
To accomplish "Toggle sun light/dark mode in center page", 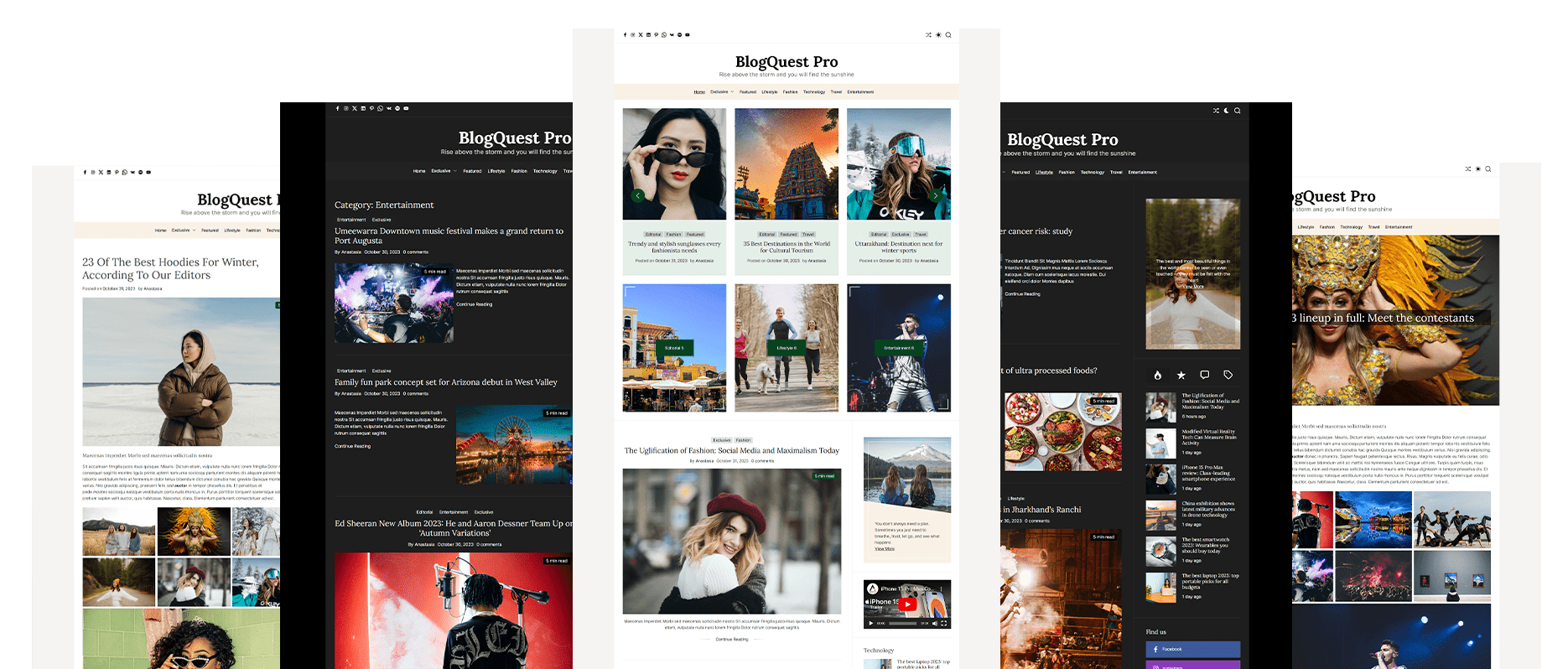I will [938, 35].
